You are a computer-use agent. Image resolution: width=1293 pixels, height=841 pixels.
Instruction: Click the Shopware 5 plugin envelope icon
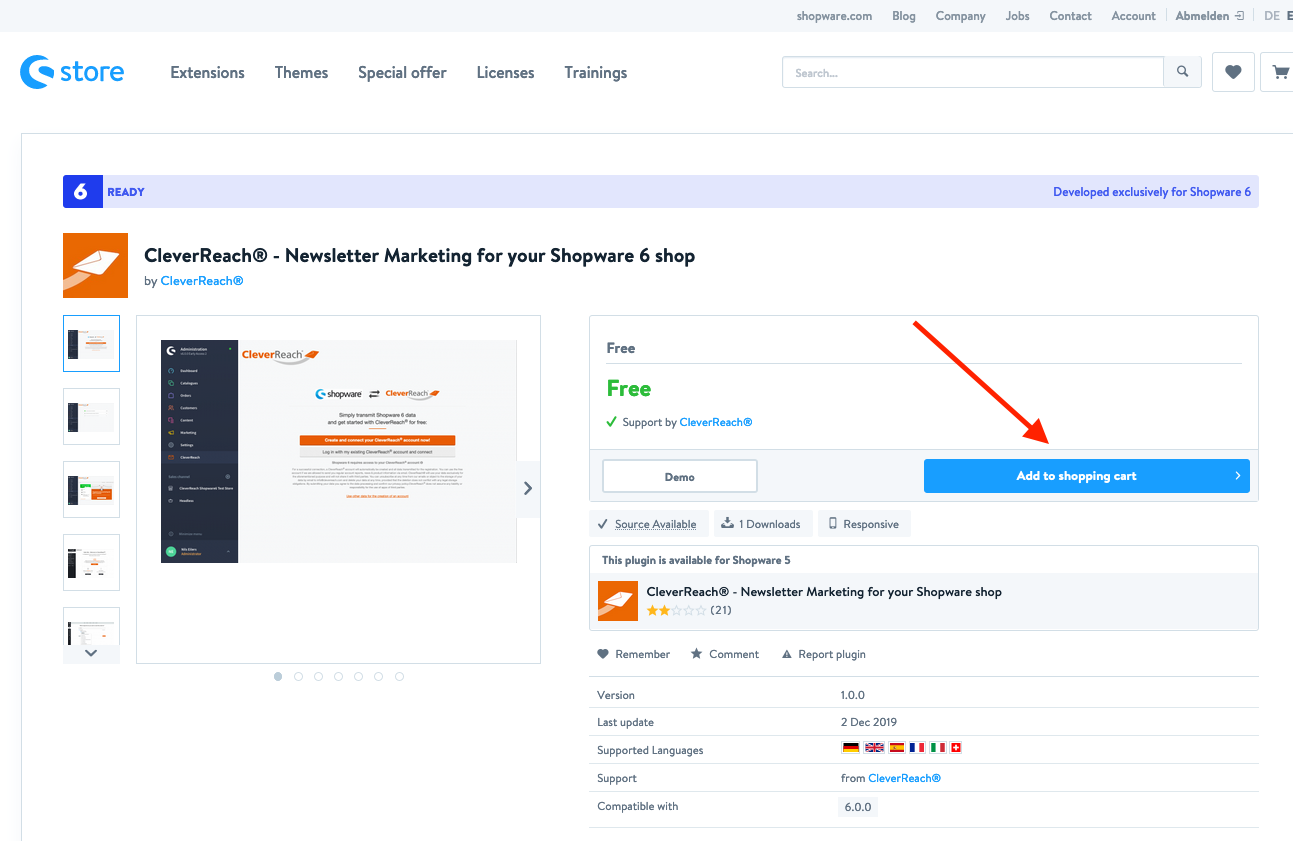click(x=617, y=600)
